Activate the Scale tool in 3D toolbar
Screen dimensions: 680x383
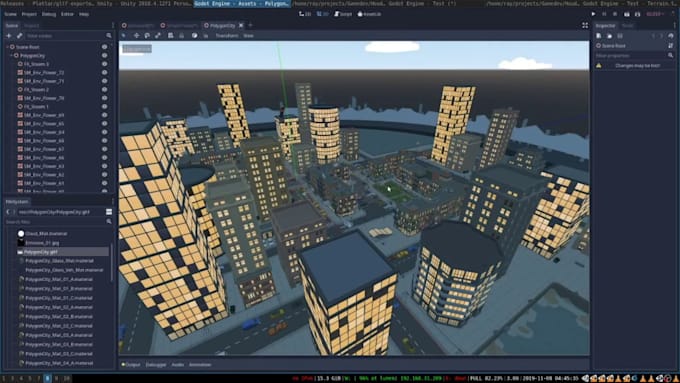[x=158, y=36]
